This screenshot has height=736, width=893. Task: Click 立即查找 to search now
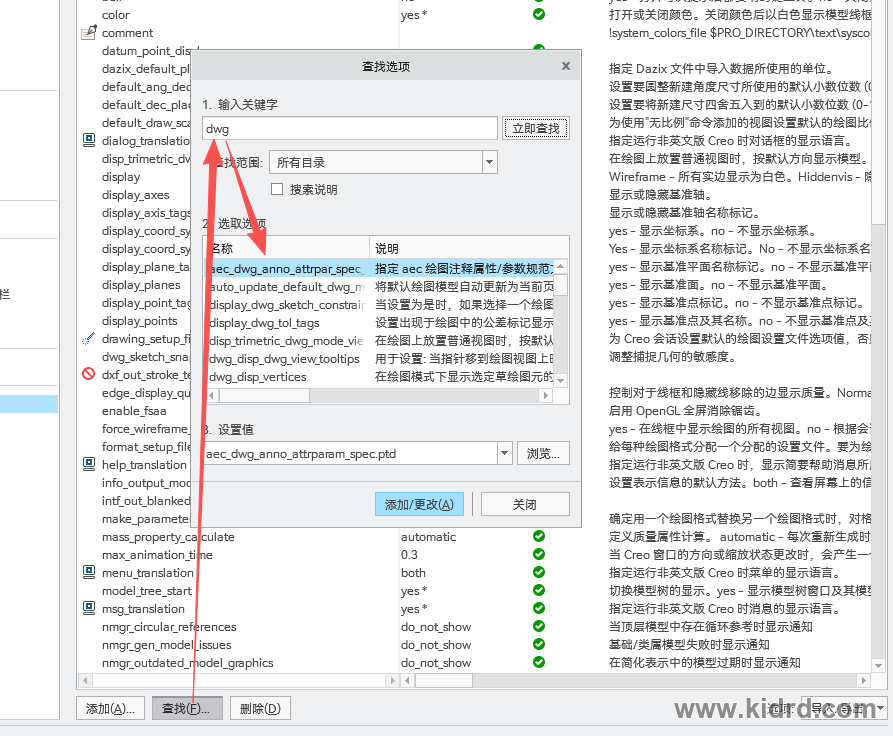pos(536,128)
